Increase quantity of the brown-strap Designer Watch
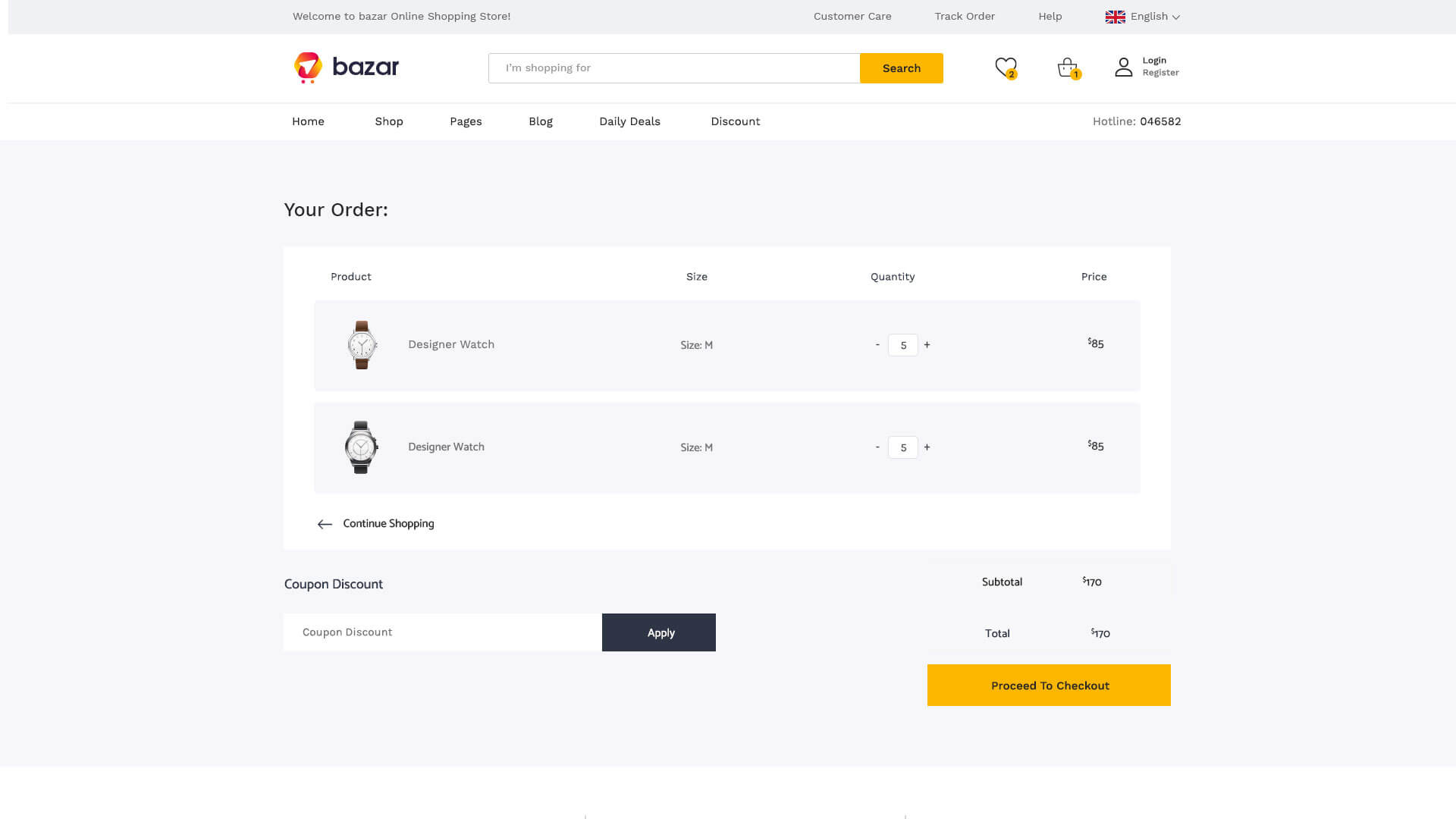Image resolution: width=1456 pixels, height=819 pixels. 927,345
